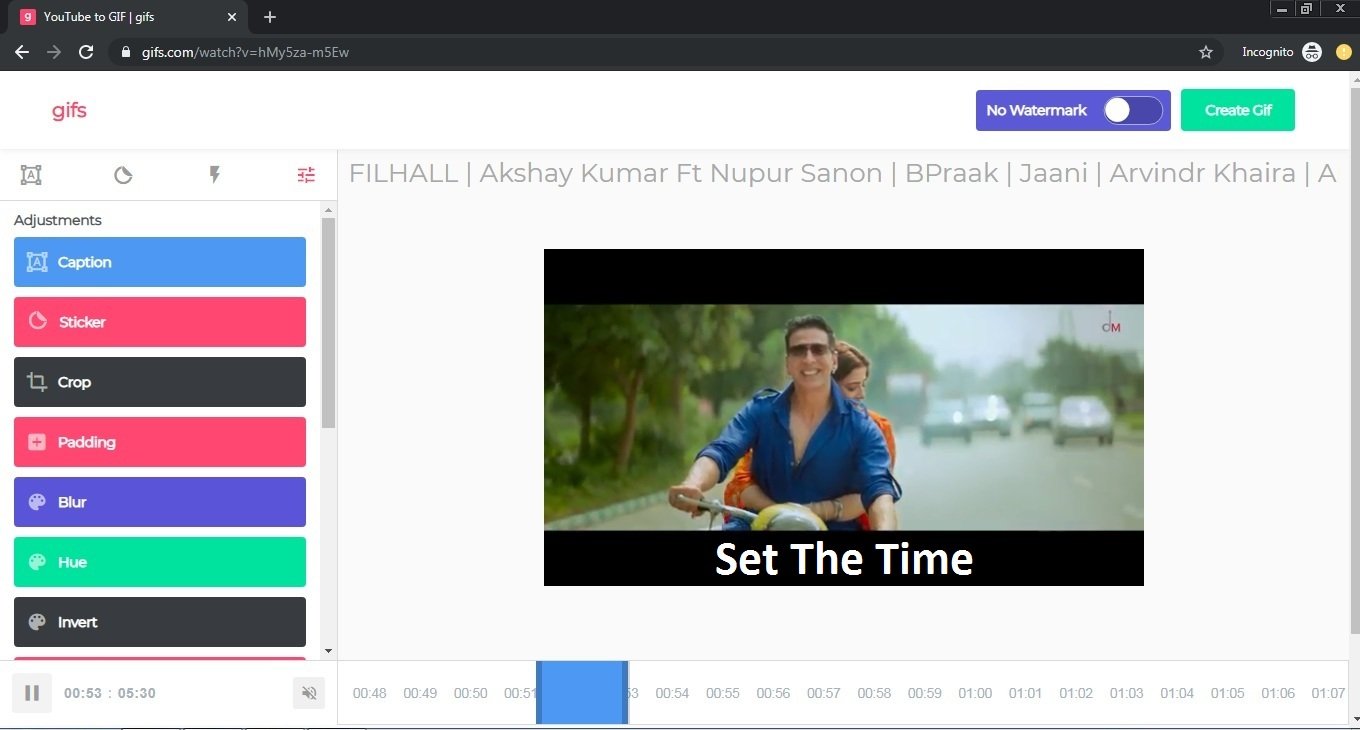Jump to 00:48 on the timeline

[x=369, y=693]
